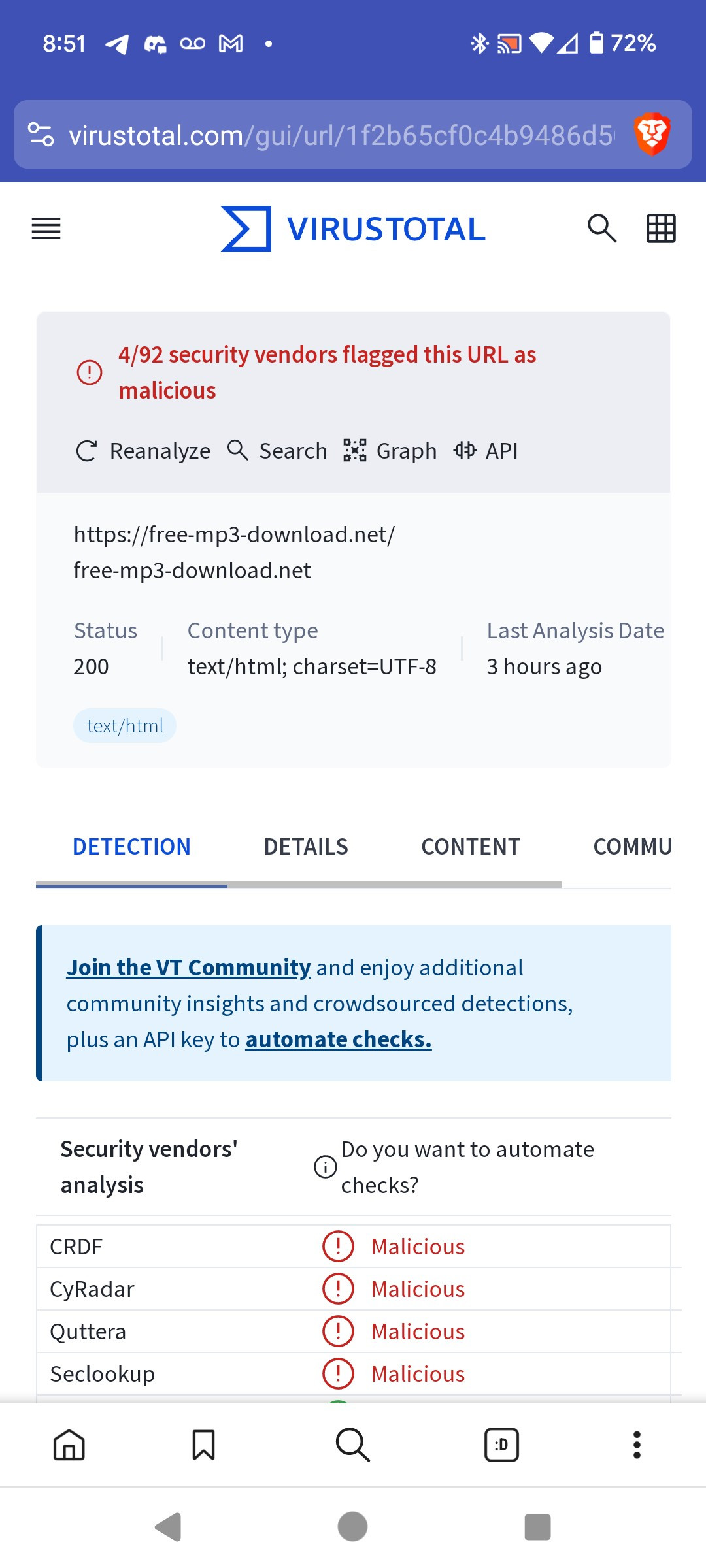706x1568 pixels.
Task: Open the browser three-dot menu
Action: [x=637, y=1445]
